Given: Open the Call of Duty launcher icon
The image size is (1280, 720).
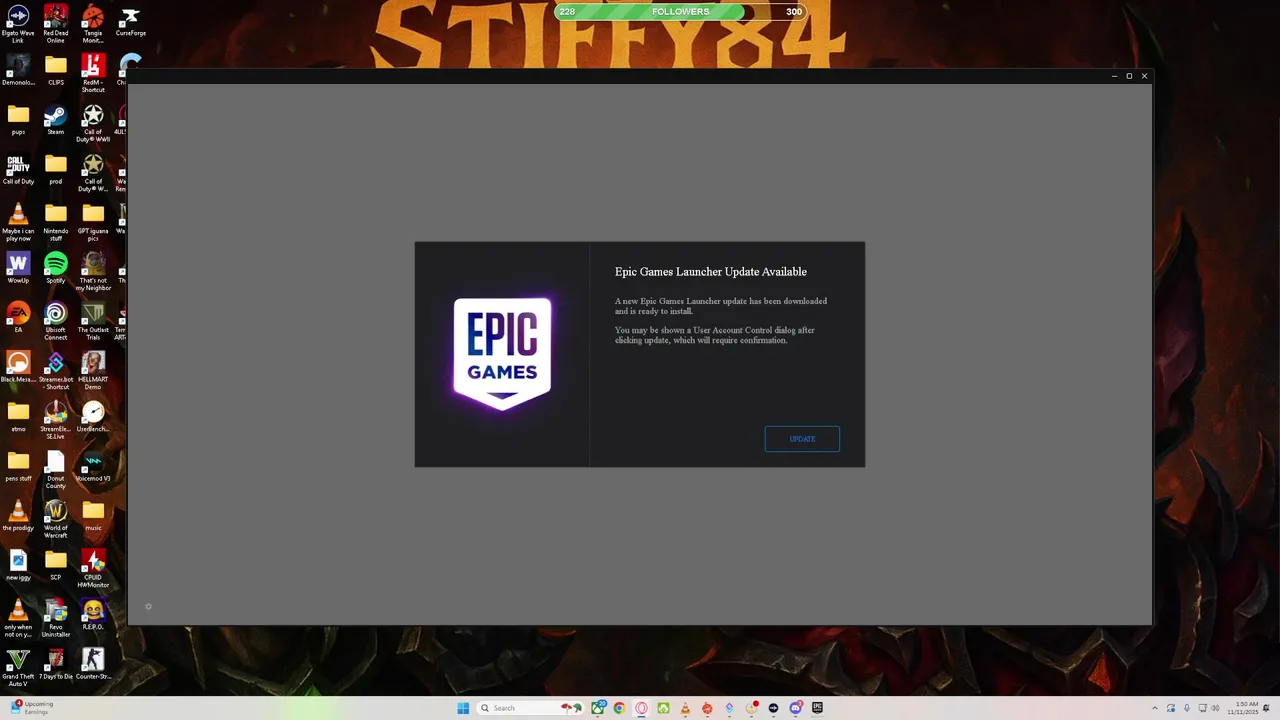Looking at the screenshot, I should 18,169.
